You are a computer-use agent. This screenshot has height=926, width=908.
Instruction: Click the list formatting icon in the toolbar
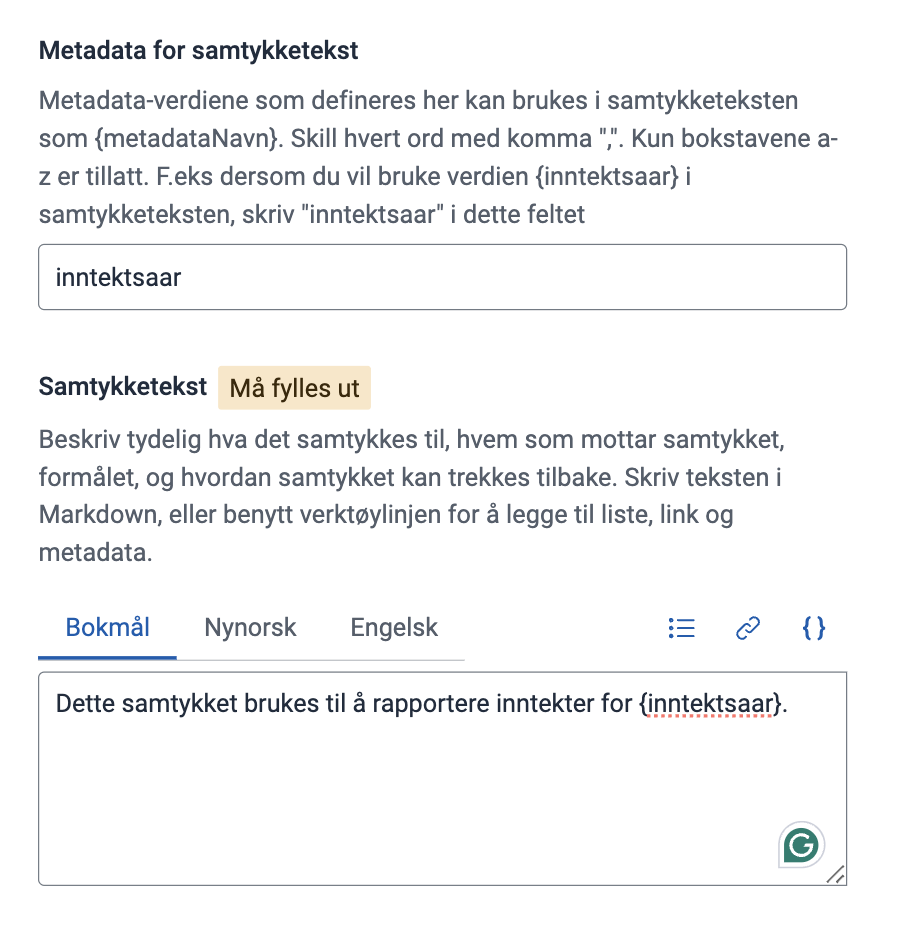[x=681, y=628]
